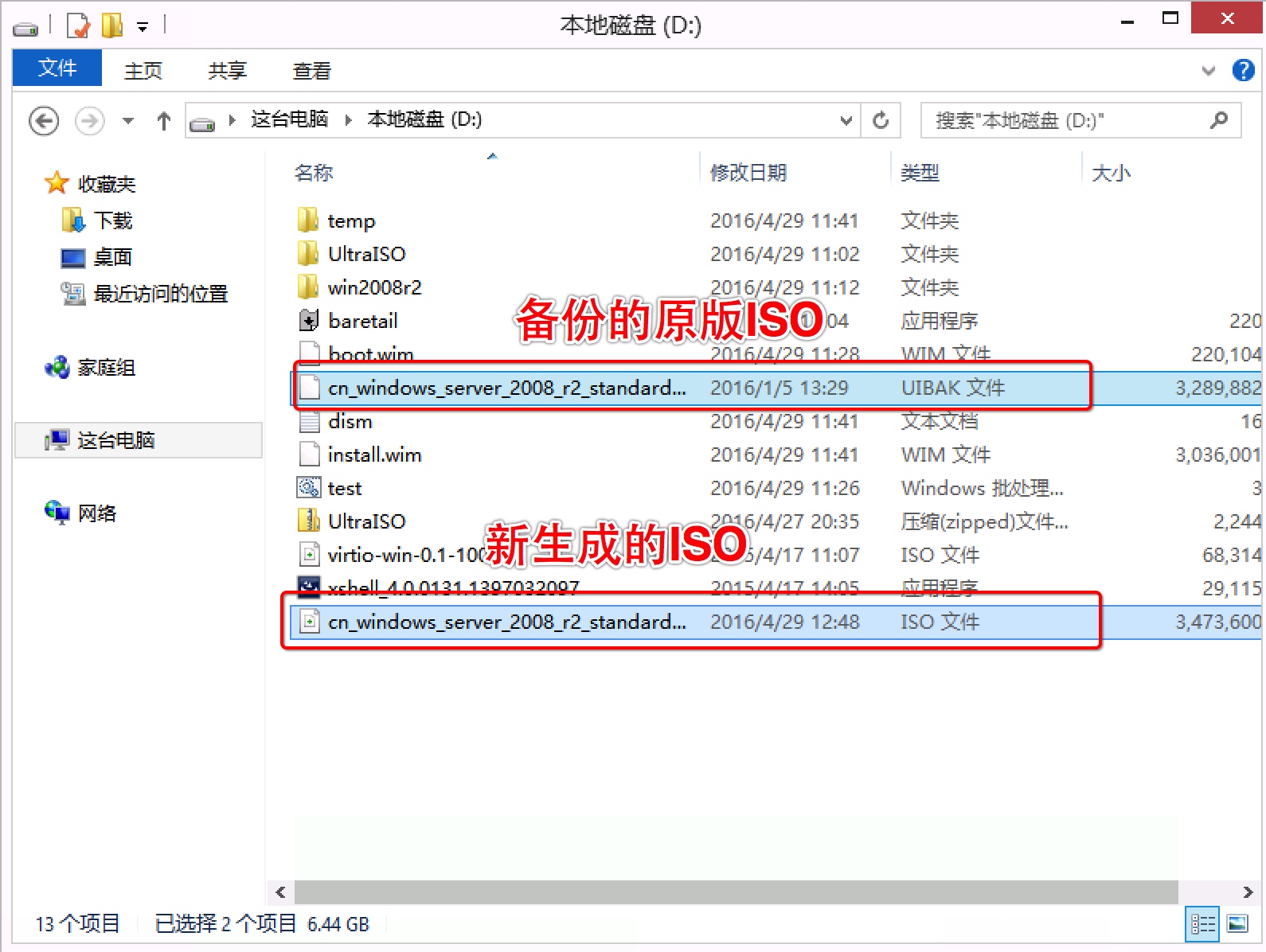1266x952 pixels.
Task: Go up one level with Up arrow
Action: coord(164,121)
